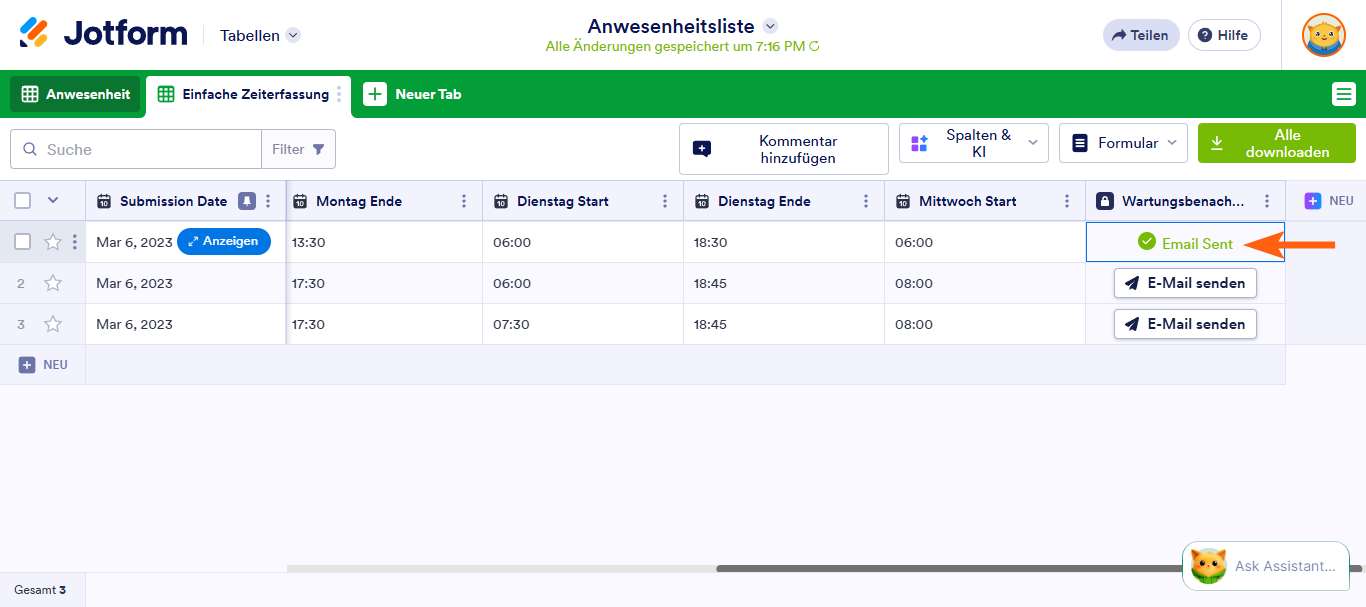Click the Montag Ende calendar icon
The height and width of the screenshot is (607, 1366).
coord(300,201)
